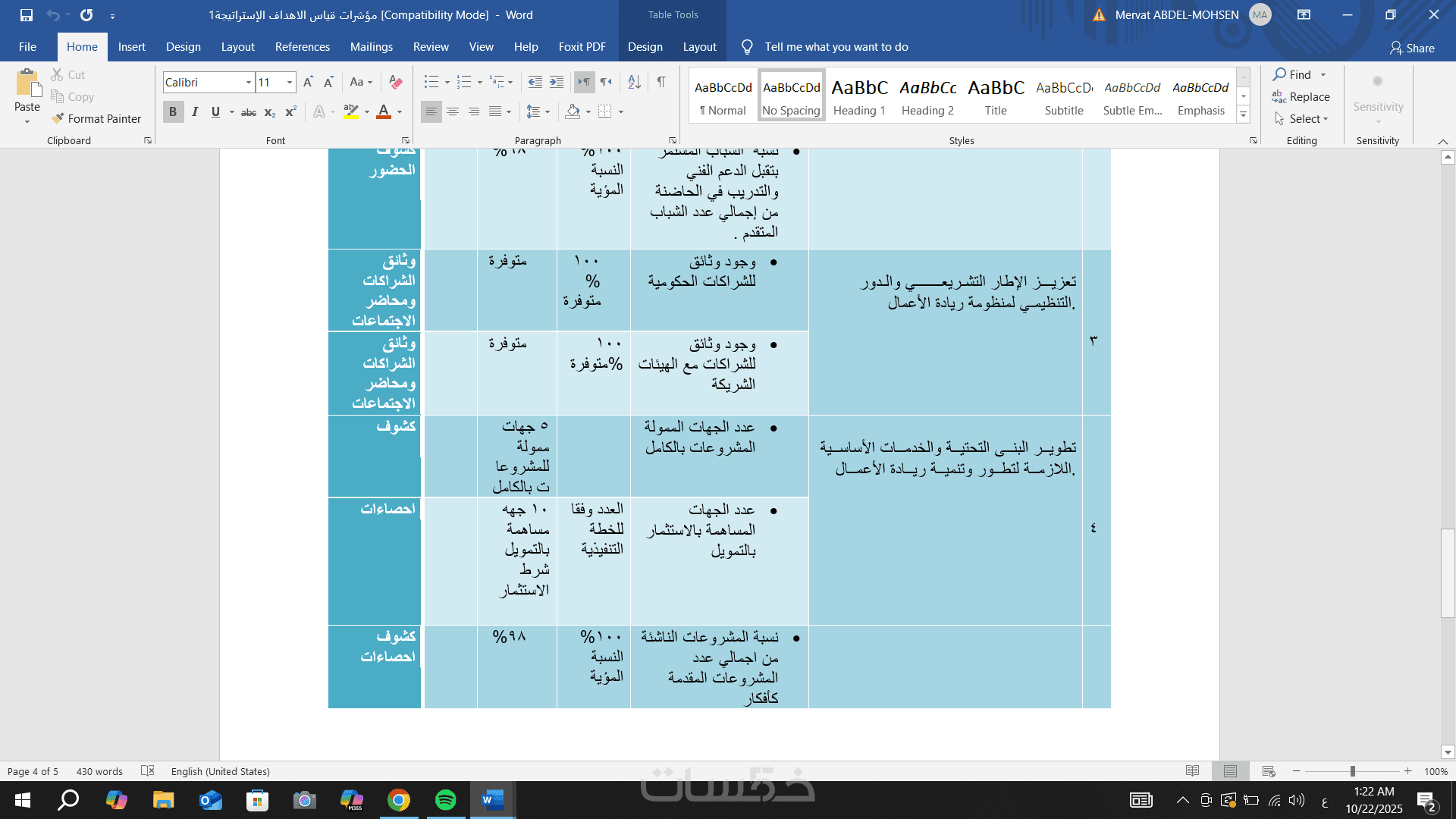Screen dimensions: 1456x819
Task: Click the Sort A-Z icon
Action: (x=635, y=82)
